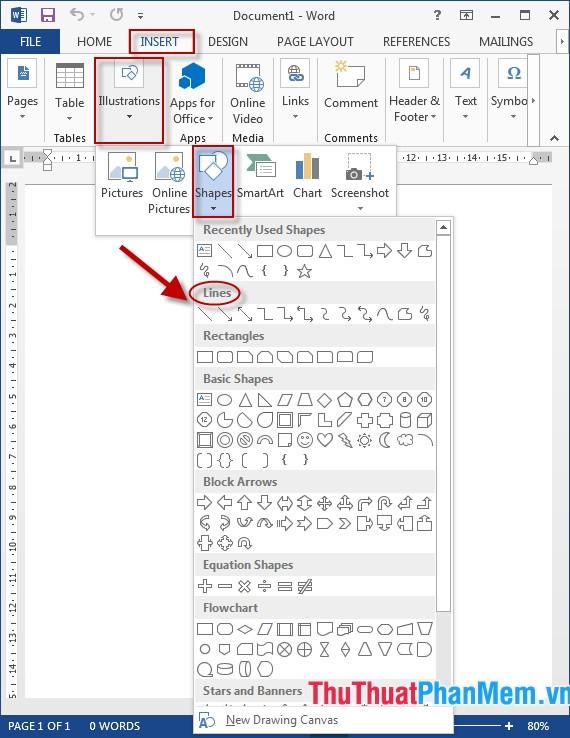The image size is (570, 738).
Task: Pick Scribble shape under Lines
Action: (x=425, y=313)
